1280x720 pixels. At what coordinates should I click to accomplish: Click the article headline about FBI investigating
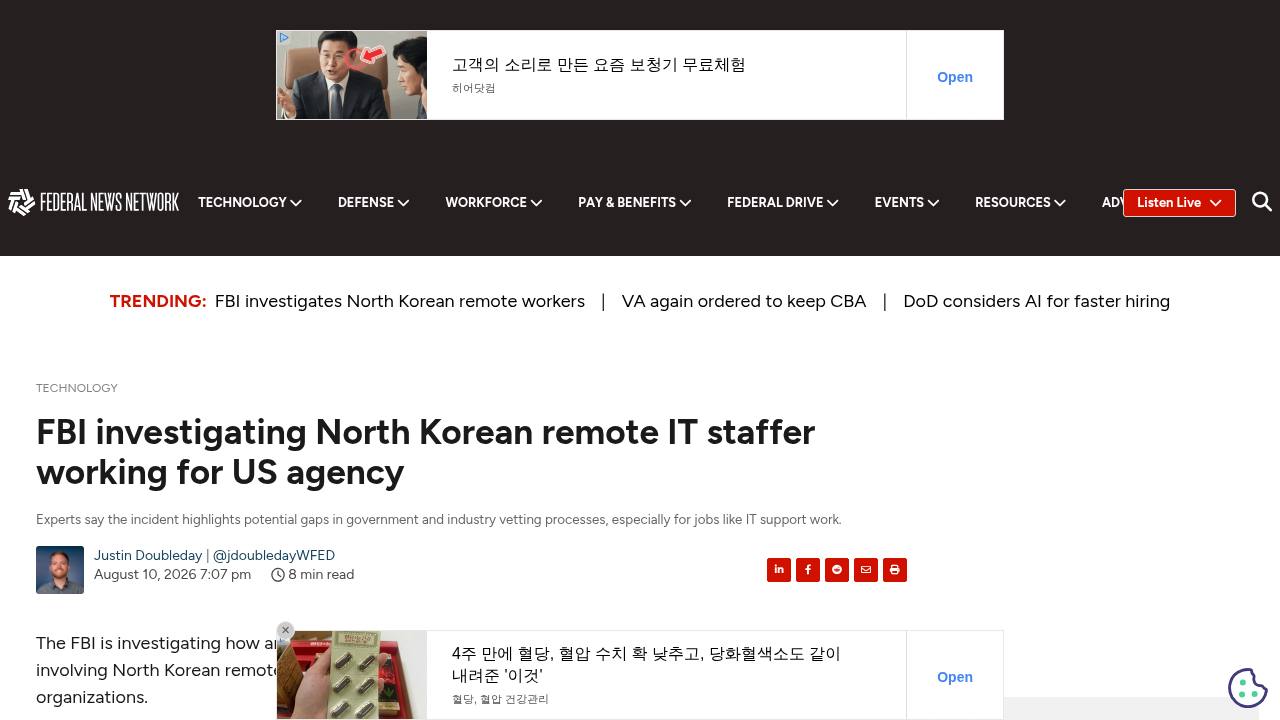(x=426, y=452)
